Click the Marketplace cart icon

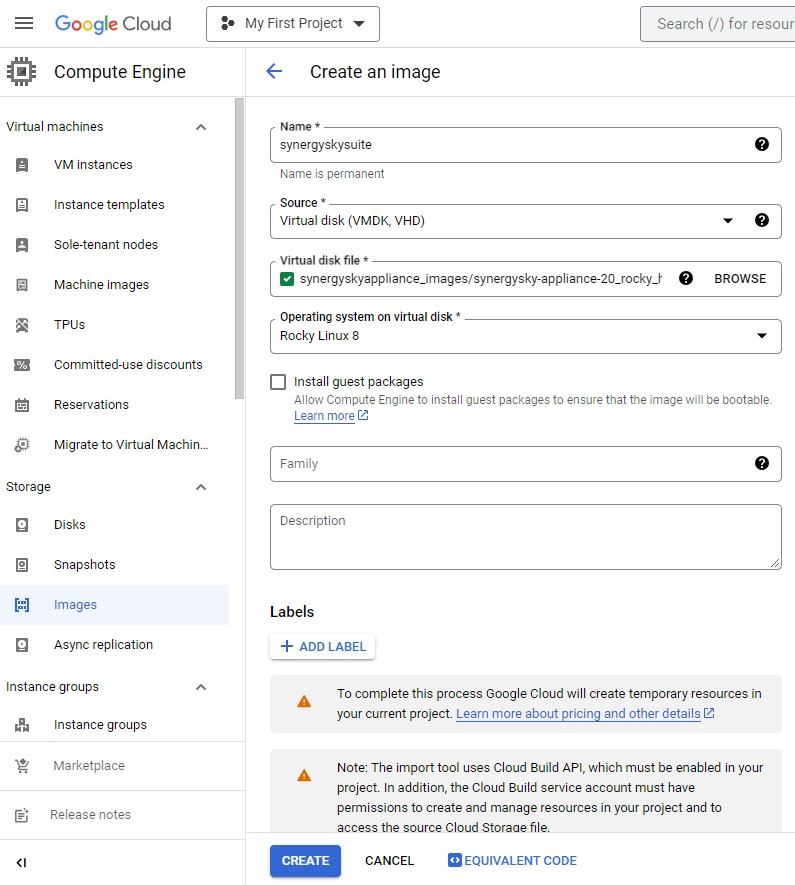[22, 765]
